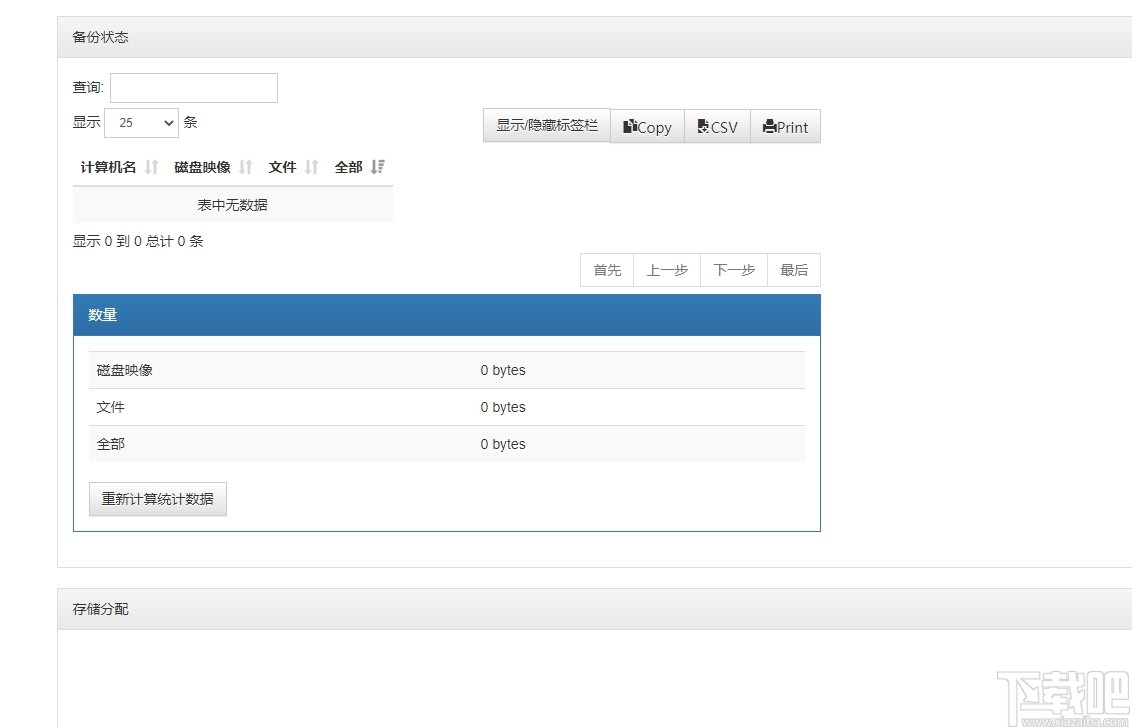Click the 首先 pagination button

pos(607,269)
